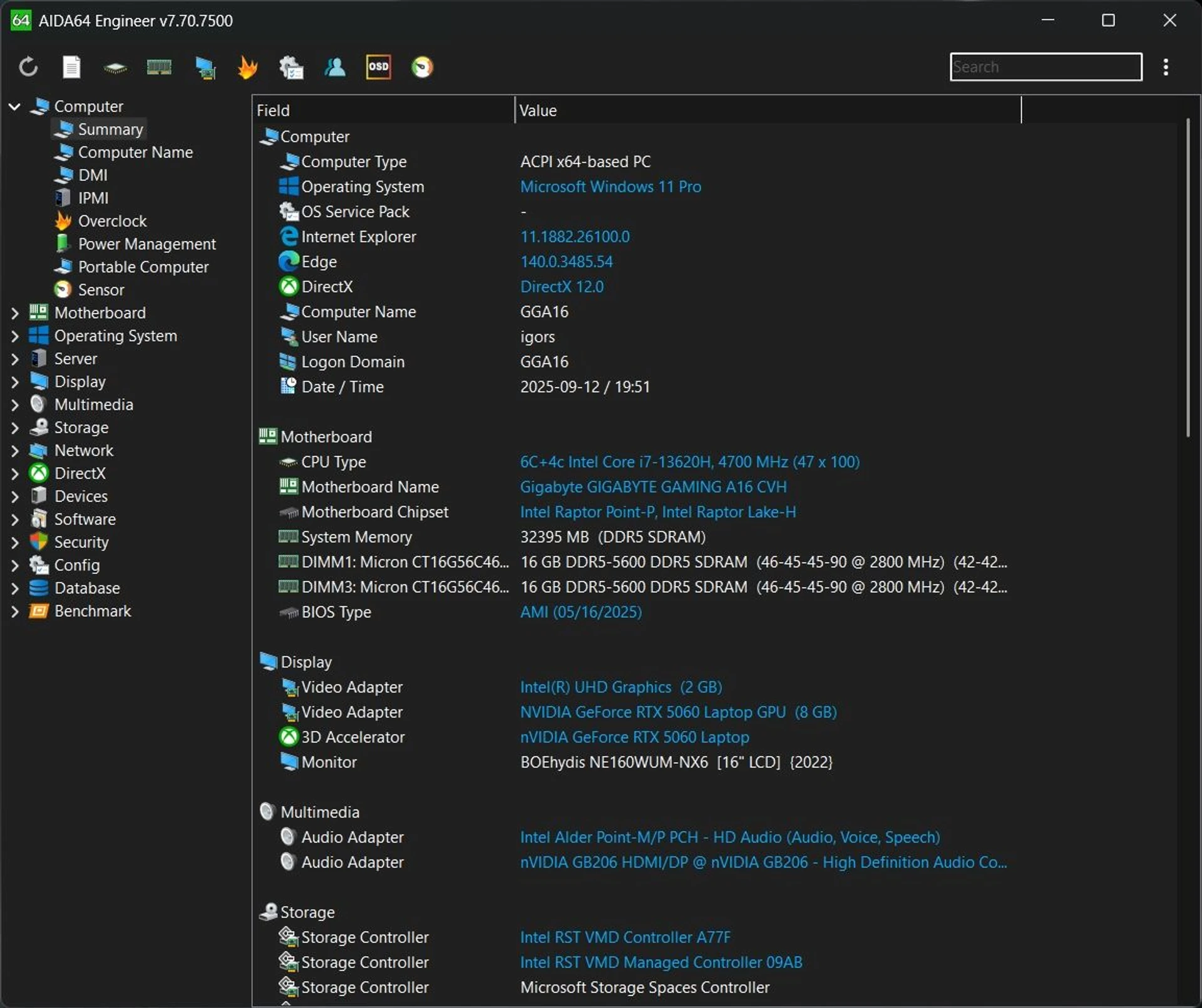
Task: Open the monitor diagnostics toolbar icon
Action: point(205,67)
